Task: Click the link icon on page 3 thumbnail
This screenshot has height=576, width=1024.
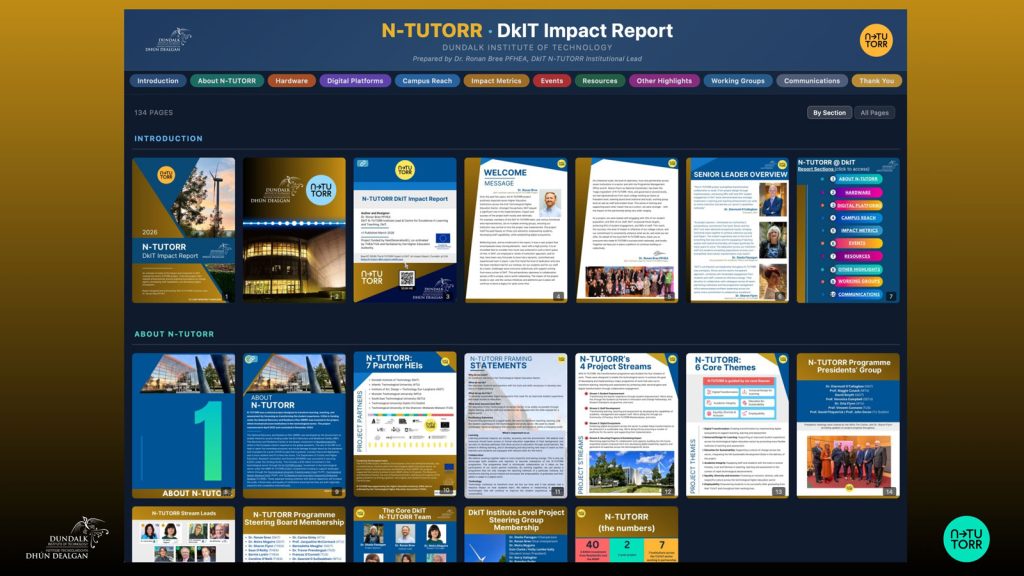Action: pyautogui.click(x=362, y=163)
